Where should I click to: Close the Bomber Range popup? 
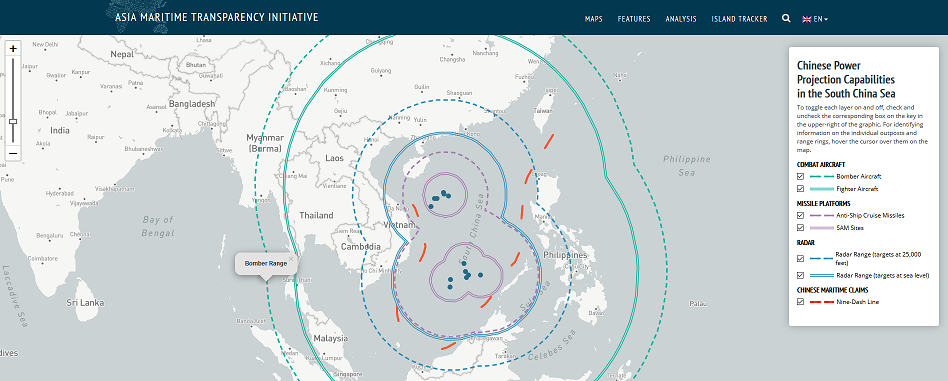pos(291,258)
